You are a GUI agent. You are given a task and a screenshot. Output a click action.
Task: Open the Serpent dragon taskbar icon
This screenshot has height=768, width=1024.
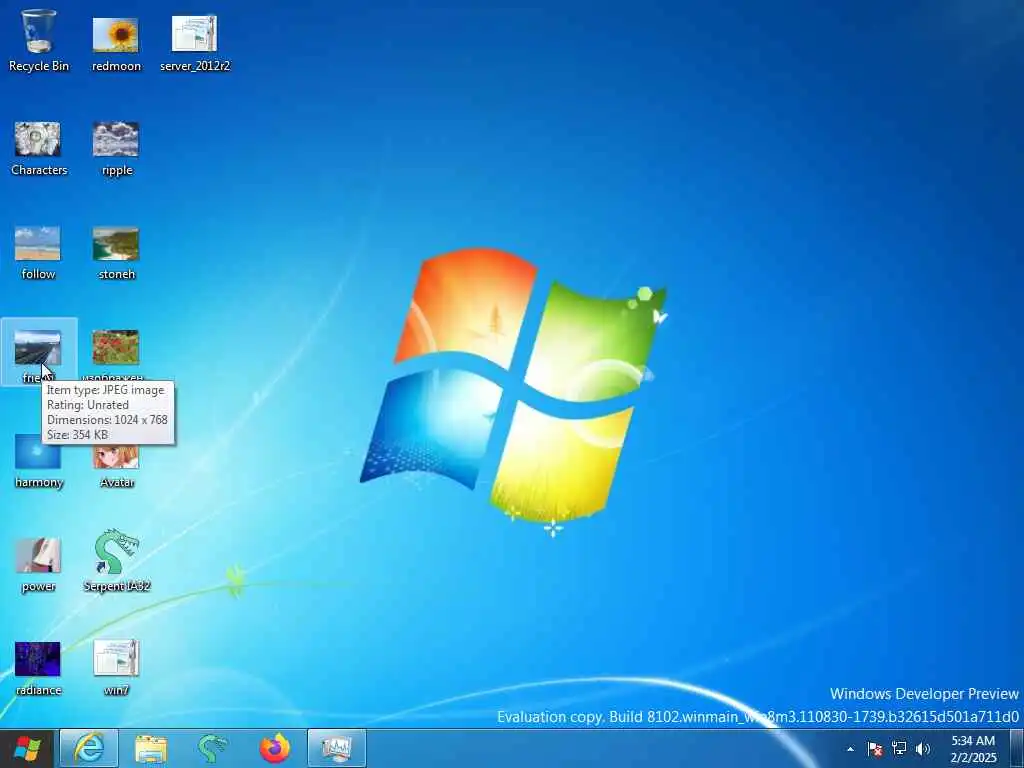212,748
